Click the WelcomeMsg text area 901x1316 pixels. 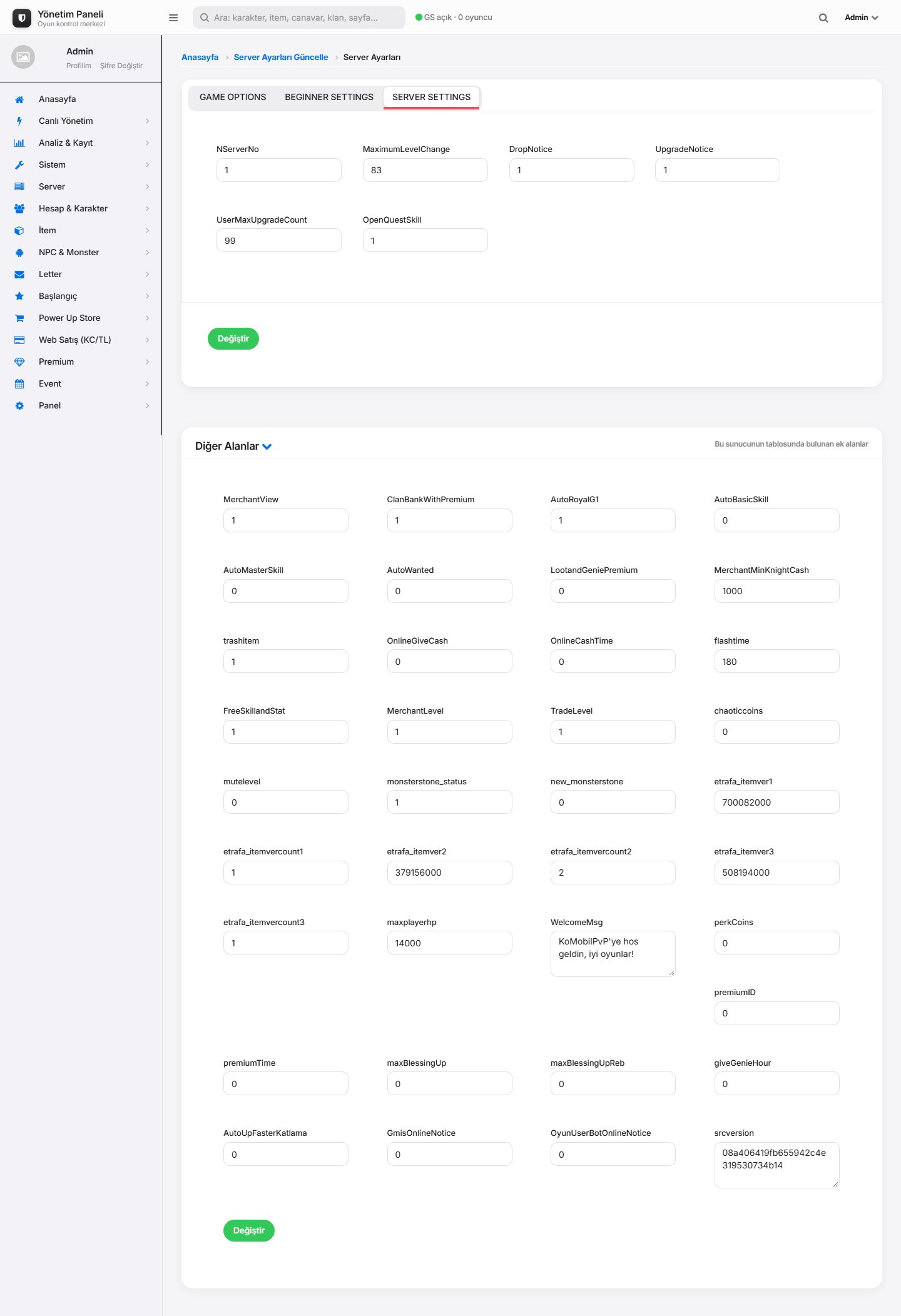pos(613,954)
